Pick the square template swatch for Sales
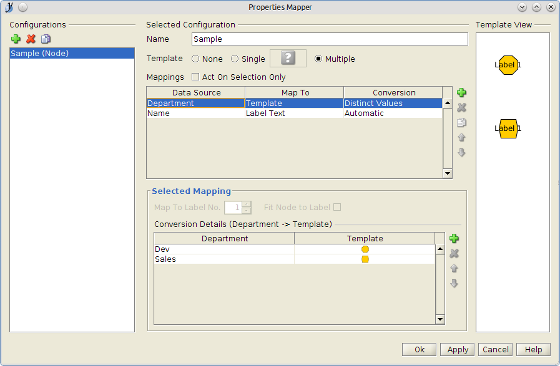Image resolution: width=560 pixels, height=366 pixels. click(x=365, y=259)
